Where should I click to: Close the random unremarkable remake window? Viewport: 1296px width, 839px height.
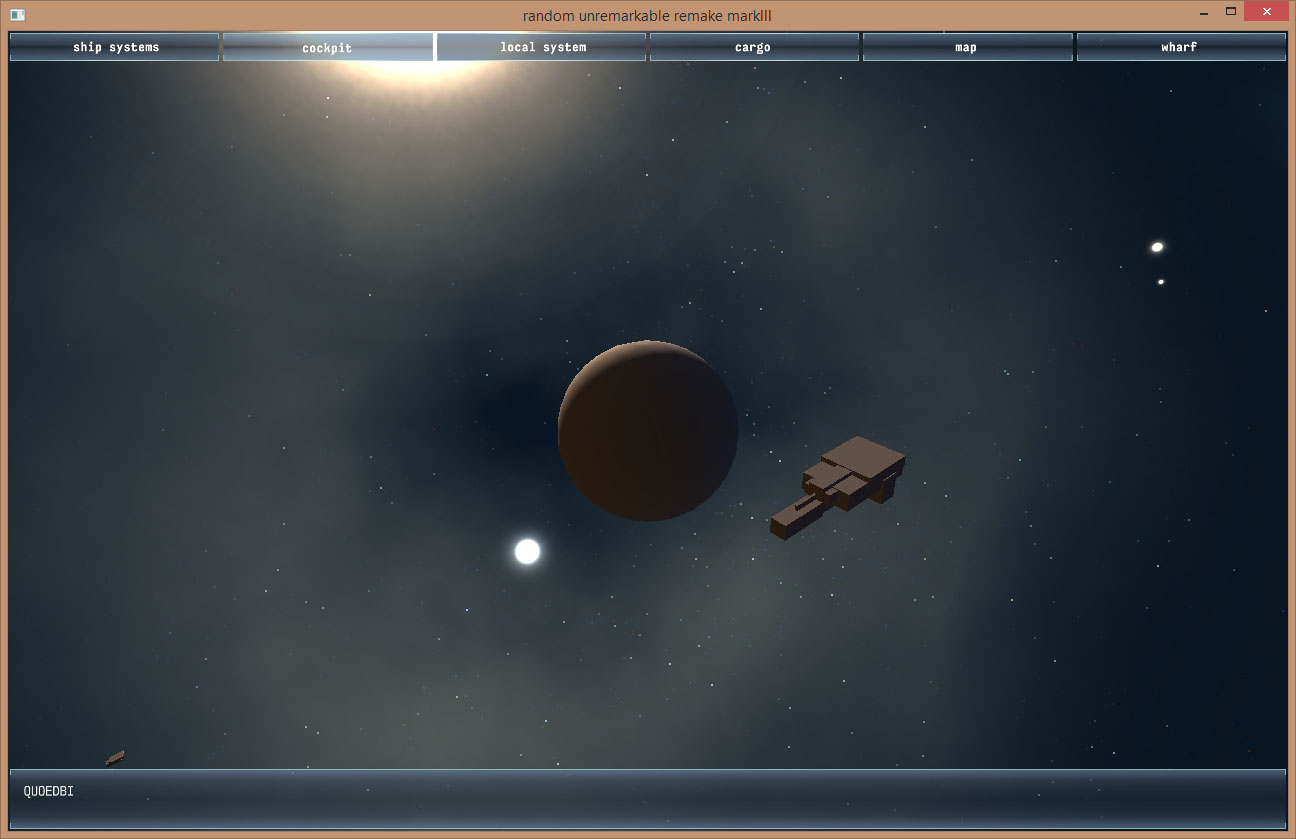pyautogui.click(x=1268, y=12)
